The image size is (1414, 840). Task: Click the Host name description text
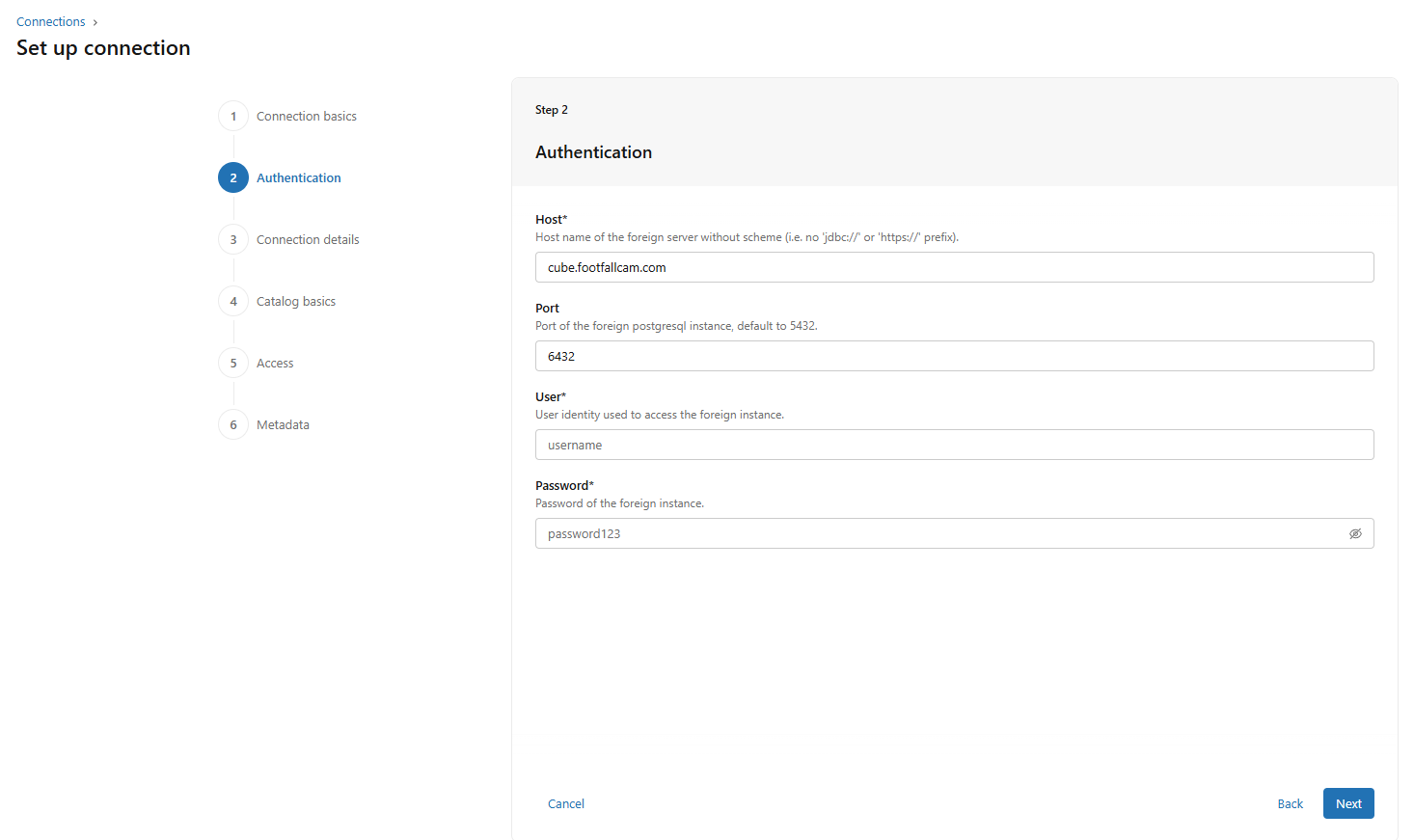pos(747,237)
